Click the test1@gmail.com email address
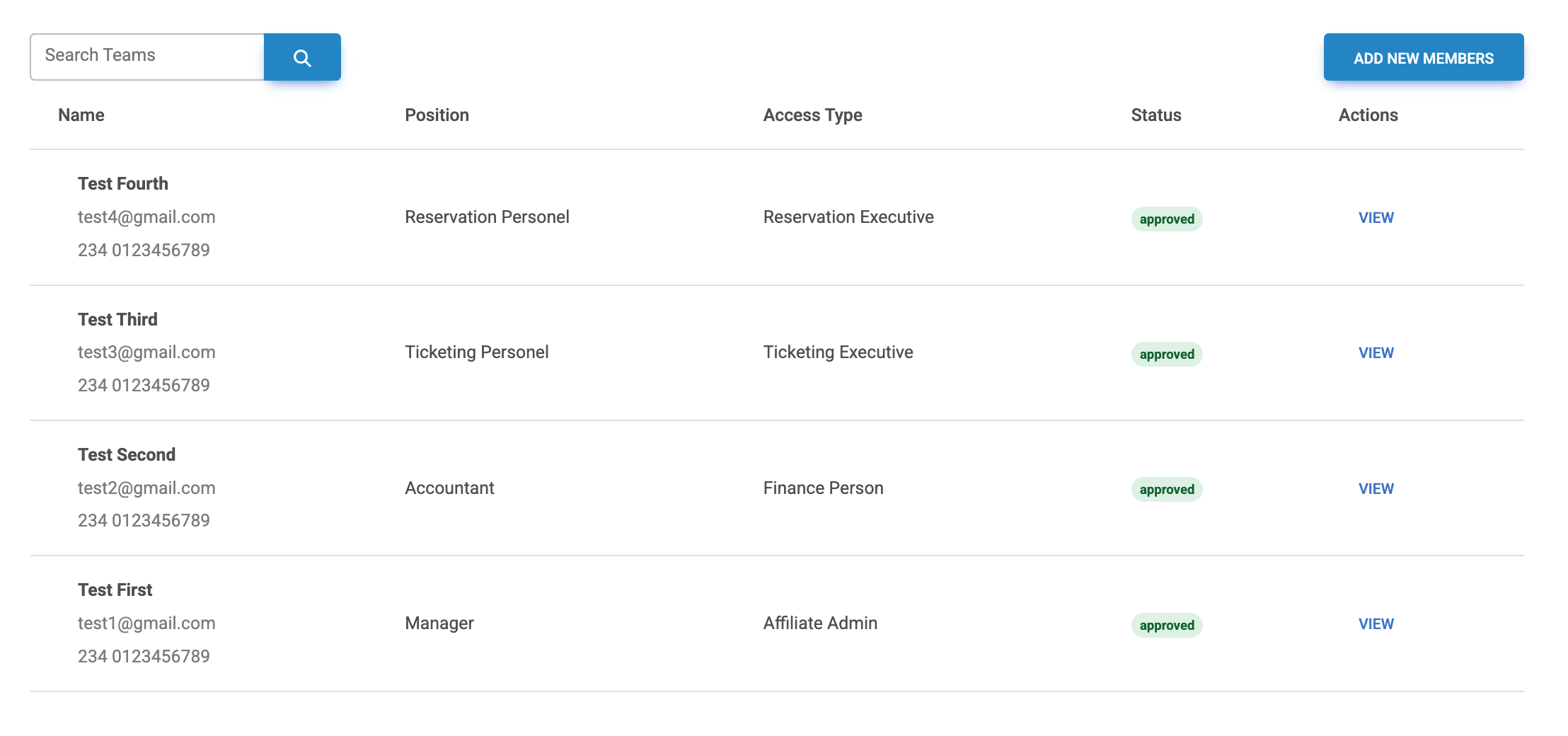Viewport: 1568px width, 736px height. click(146, 623)
